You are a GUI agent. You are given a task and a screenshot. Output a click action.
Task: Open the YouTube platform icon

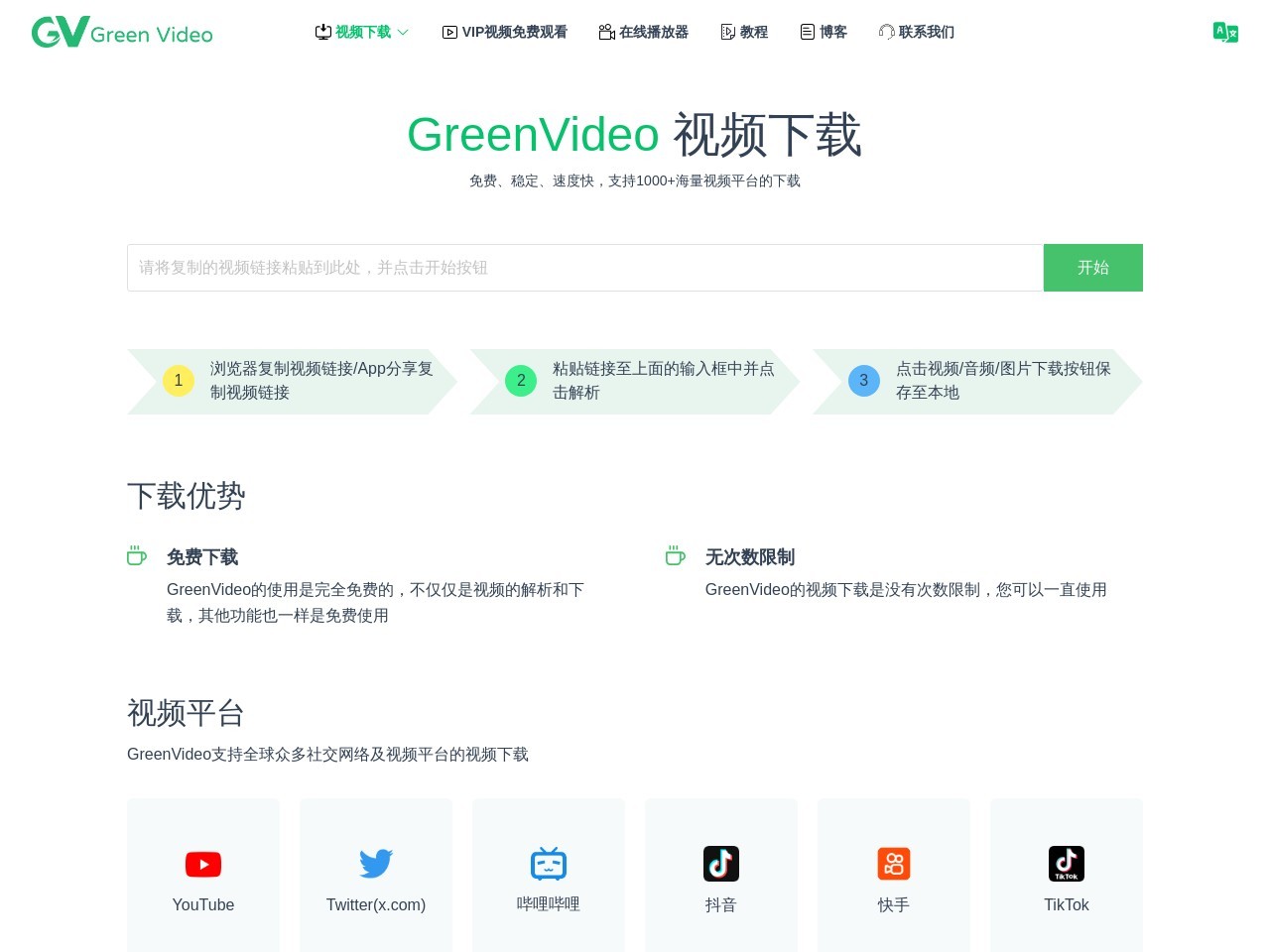click(x=203, y=864)
